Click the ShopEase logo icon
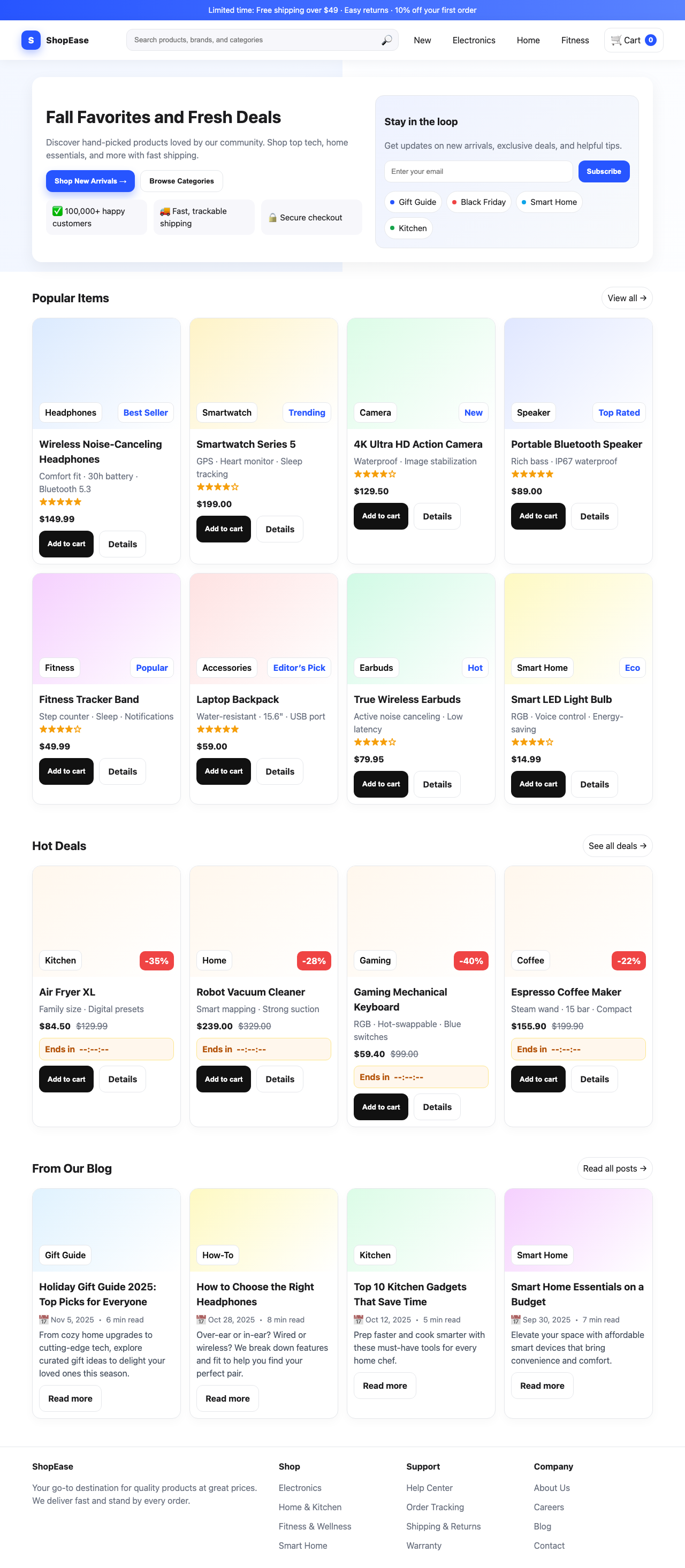685x1568 pixels. pos(30,40)
